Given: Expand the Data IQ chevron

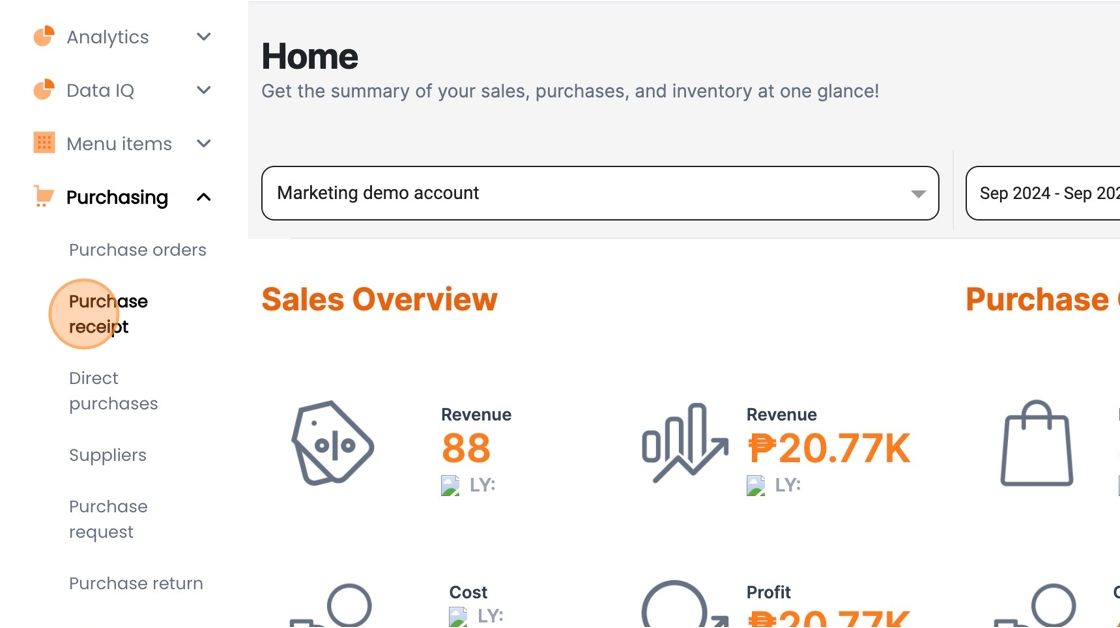Looking at the screenshot, I should (x=204, y=90).
